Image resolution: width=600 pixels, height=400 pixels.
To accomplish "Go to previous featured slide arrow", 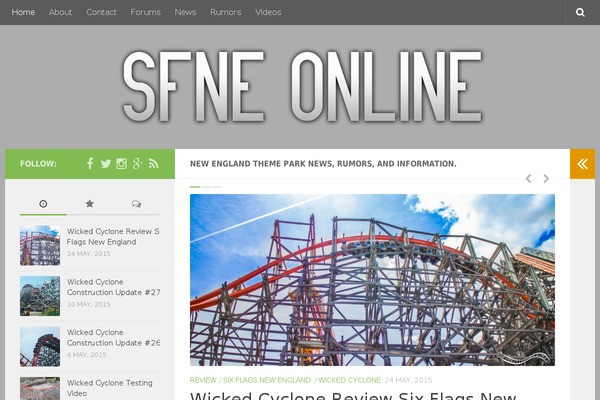I will click(x=528, y=178).
